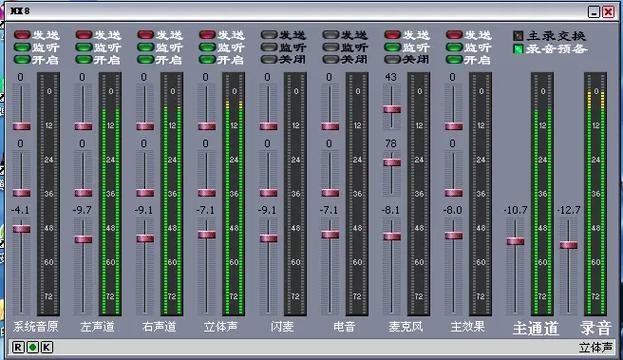
Task: Enable 监听 on the 闪麦 channel
Action: click(269, 47)
